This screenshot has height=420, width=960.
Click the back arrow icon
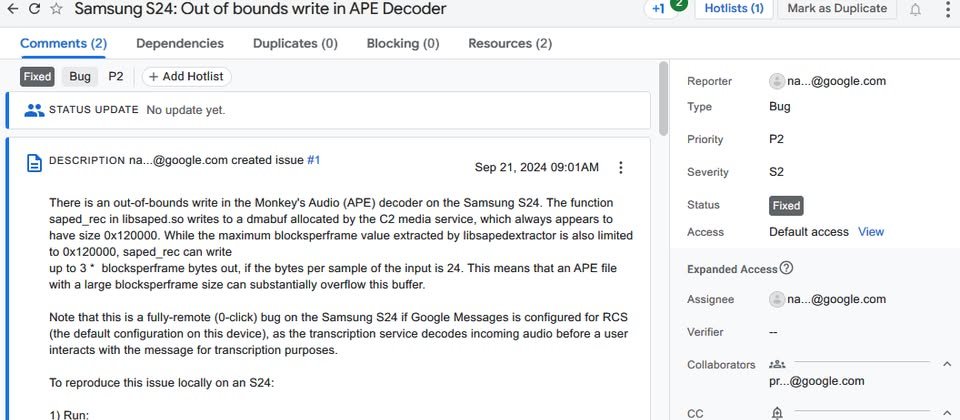coord(12,9)
